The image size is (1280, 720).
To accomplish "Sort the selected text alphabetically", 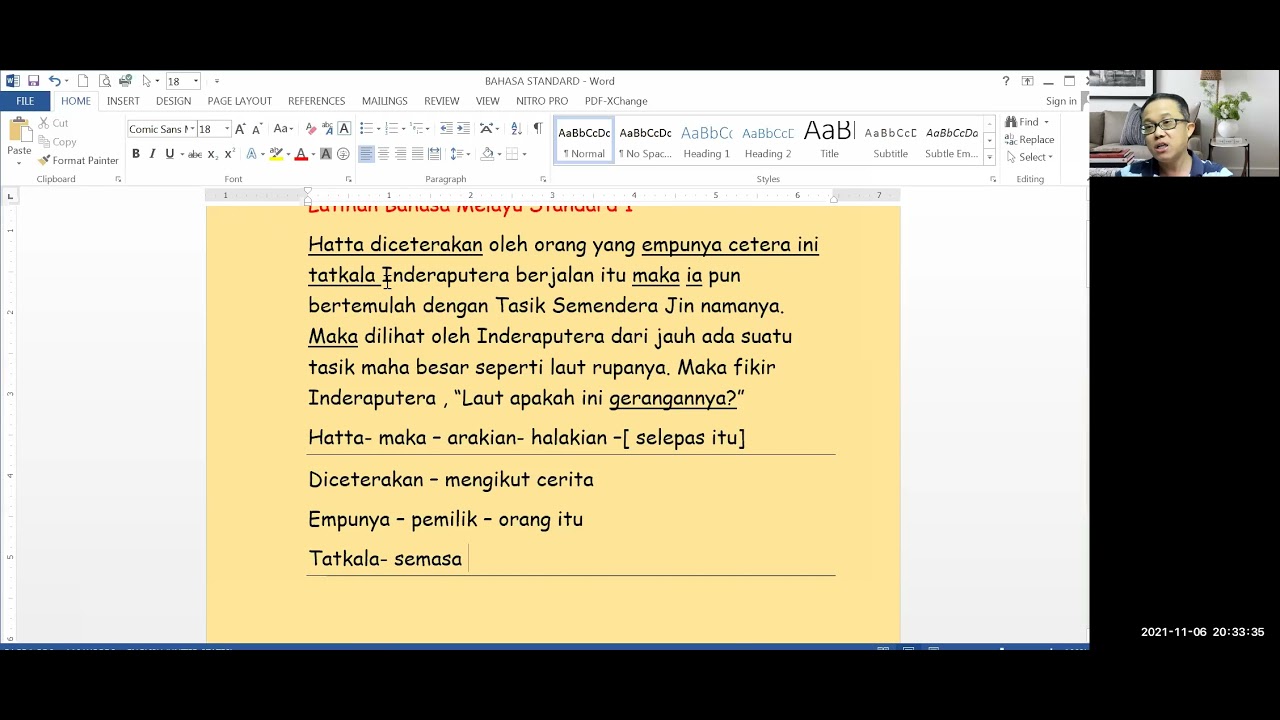I will (516, 129).
